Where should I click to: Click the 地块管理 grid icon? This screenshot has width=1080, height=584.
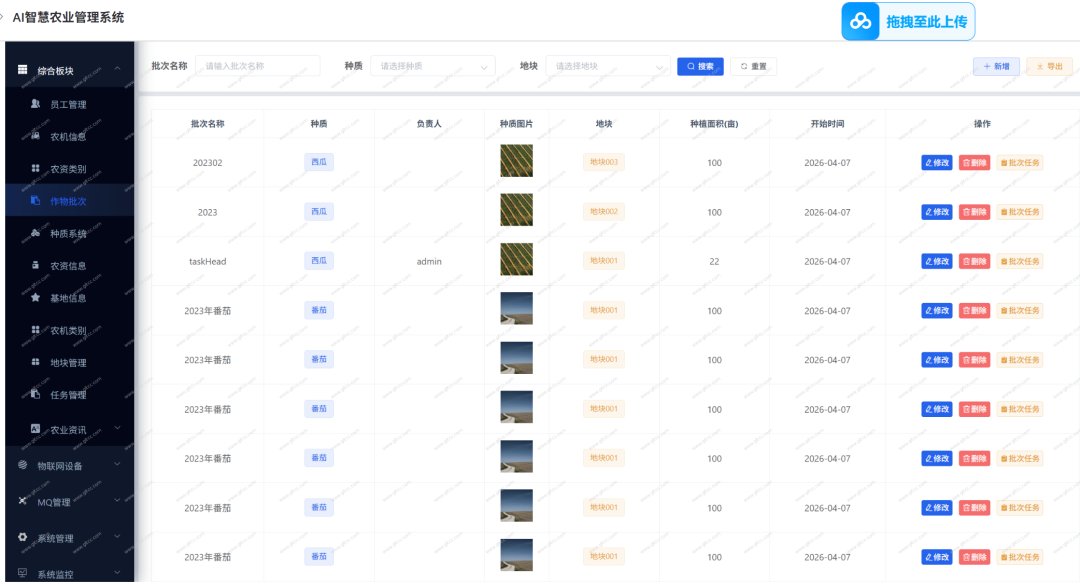[35, 362]
